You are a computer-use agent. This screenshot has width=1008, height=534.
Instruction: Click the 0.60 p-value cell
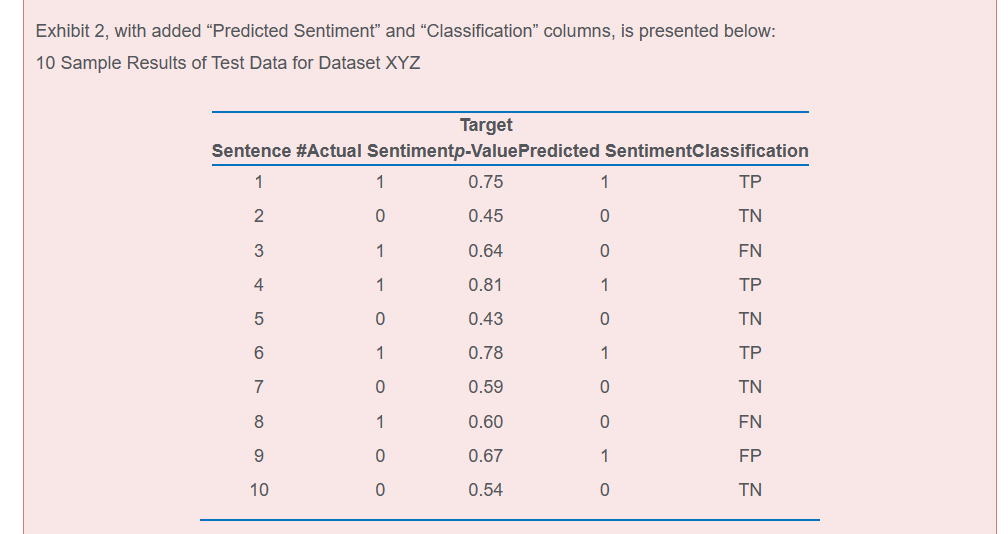486,421
